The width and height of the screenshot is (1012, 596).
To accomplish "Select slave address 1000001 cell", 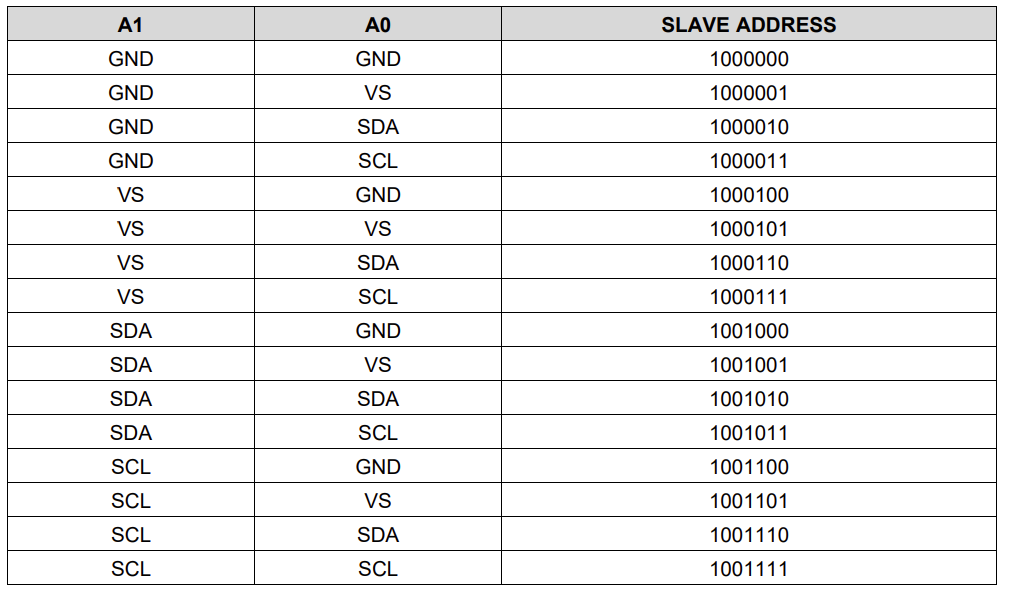I will pos(749,93).
